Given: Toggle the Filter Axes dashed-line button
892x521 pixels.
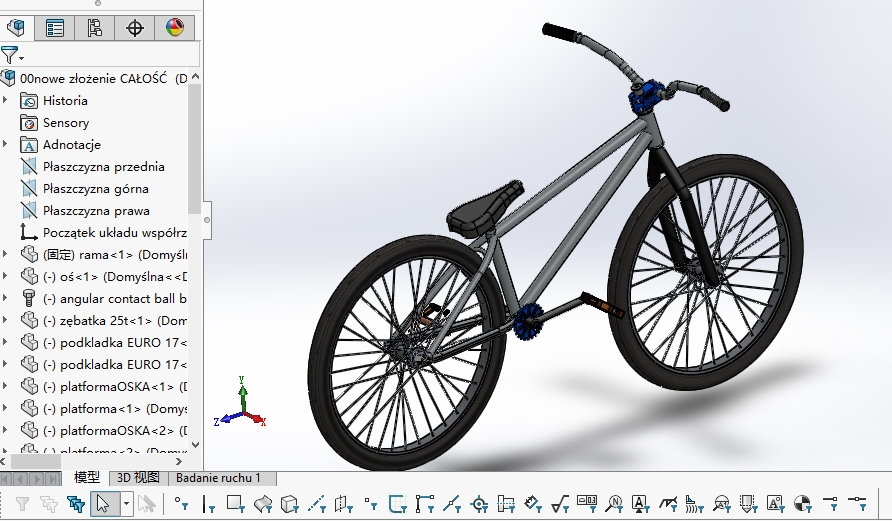Looking at the screenshot, I should [317, 504].
